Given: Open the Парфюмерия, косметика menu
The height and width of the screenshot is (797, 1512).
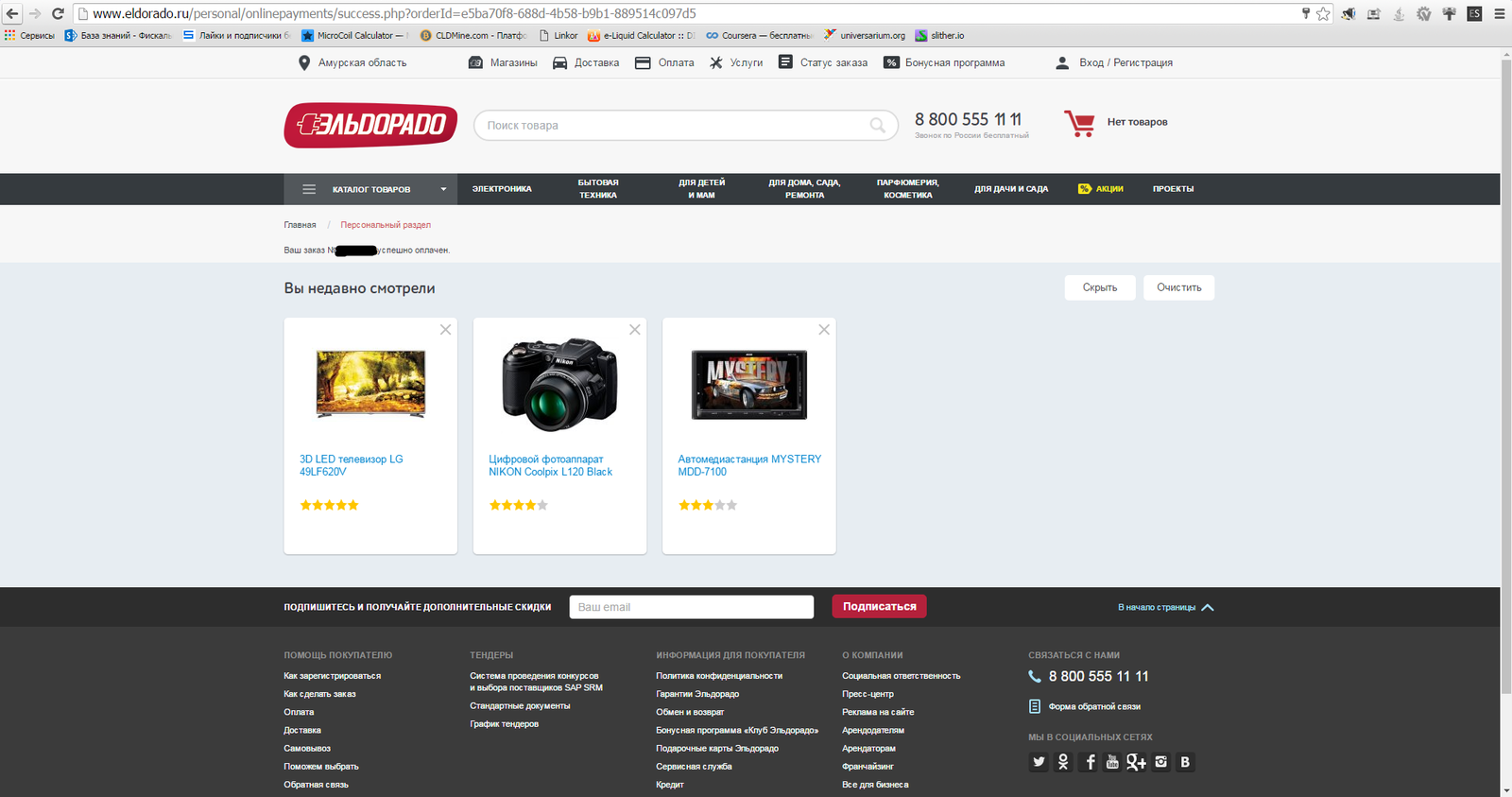Looking at the screenshot, I should point(908,189).
